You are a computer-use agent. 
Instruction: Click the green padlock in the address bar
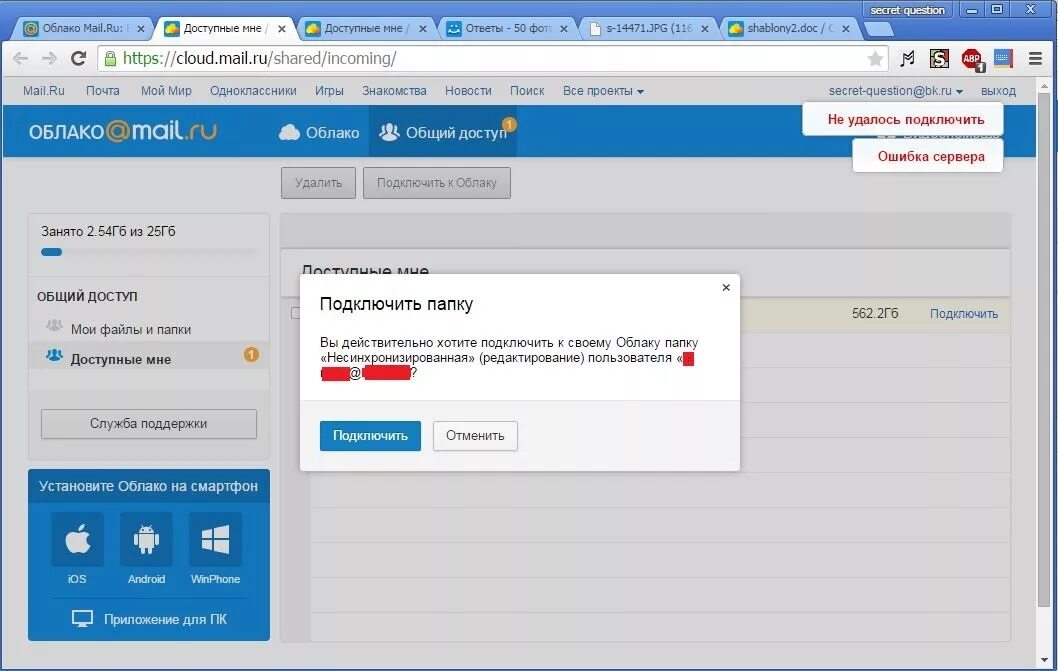coord(110,59)
